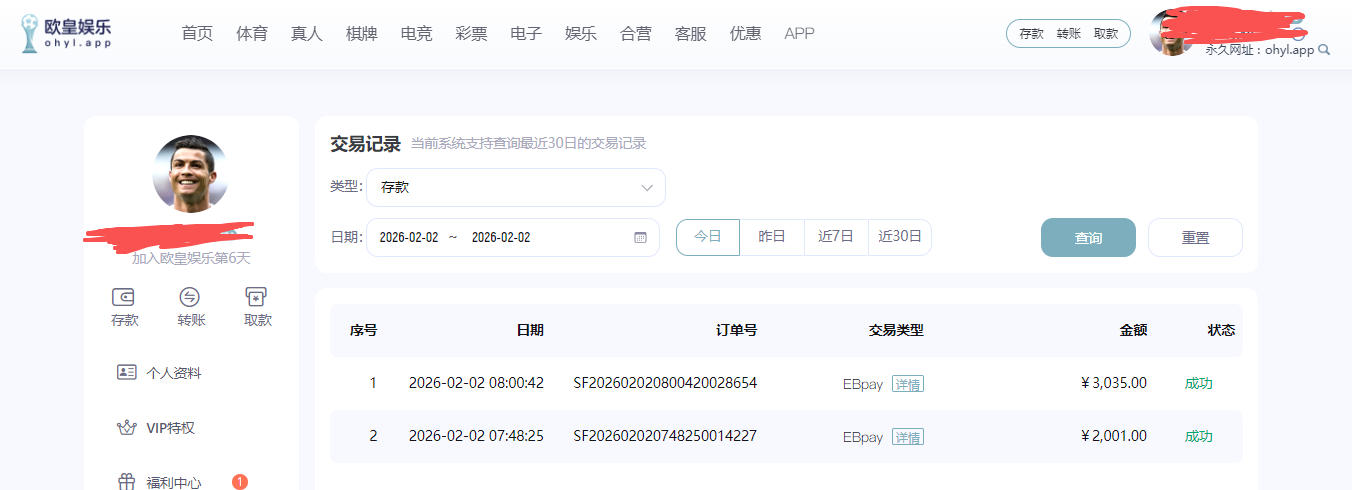
Task: Open the 优惠 navigation menu
Action: click(745, 33)
